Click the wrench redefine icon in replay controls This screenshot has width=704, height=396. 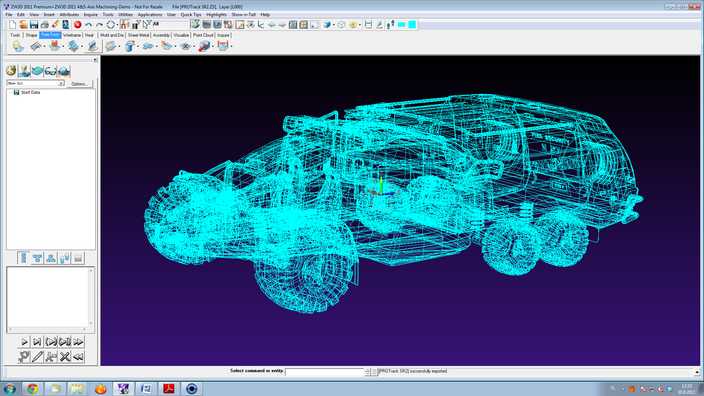(24, 357)
